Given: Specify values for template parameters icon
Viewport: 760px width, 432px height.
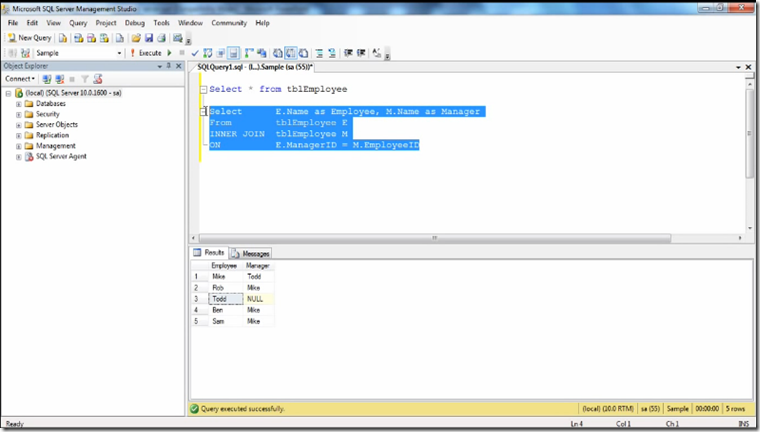Looking at the screenshot, I should click(x=377, y=53).
